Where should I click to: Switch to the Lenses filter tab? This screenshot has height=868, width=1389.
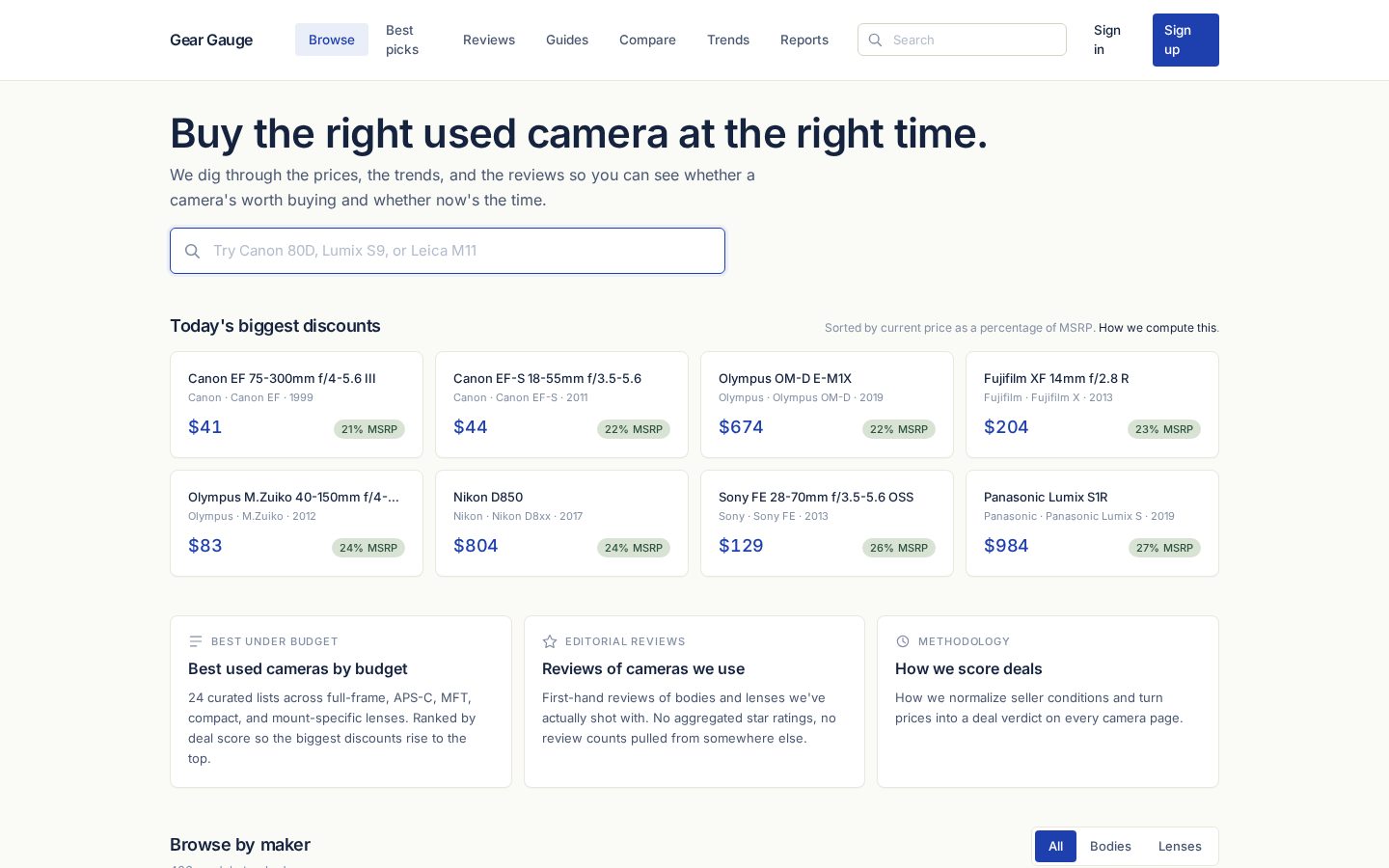pyautogui.click(x=1180, y=846)
